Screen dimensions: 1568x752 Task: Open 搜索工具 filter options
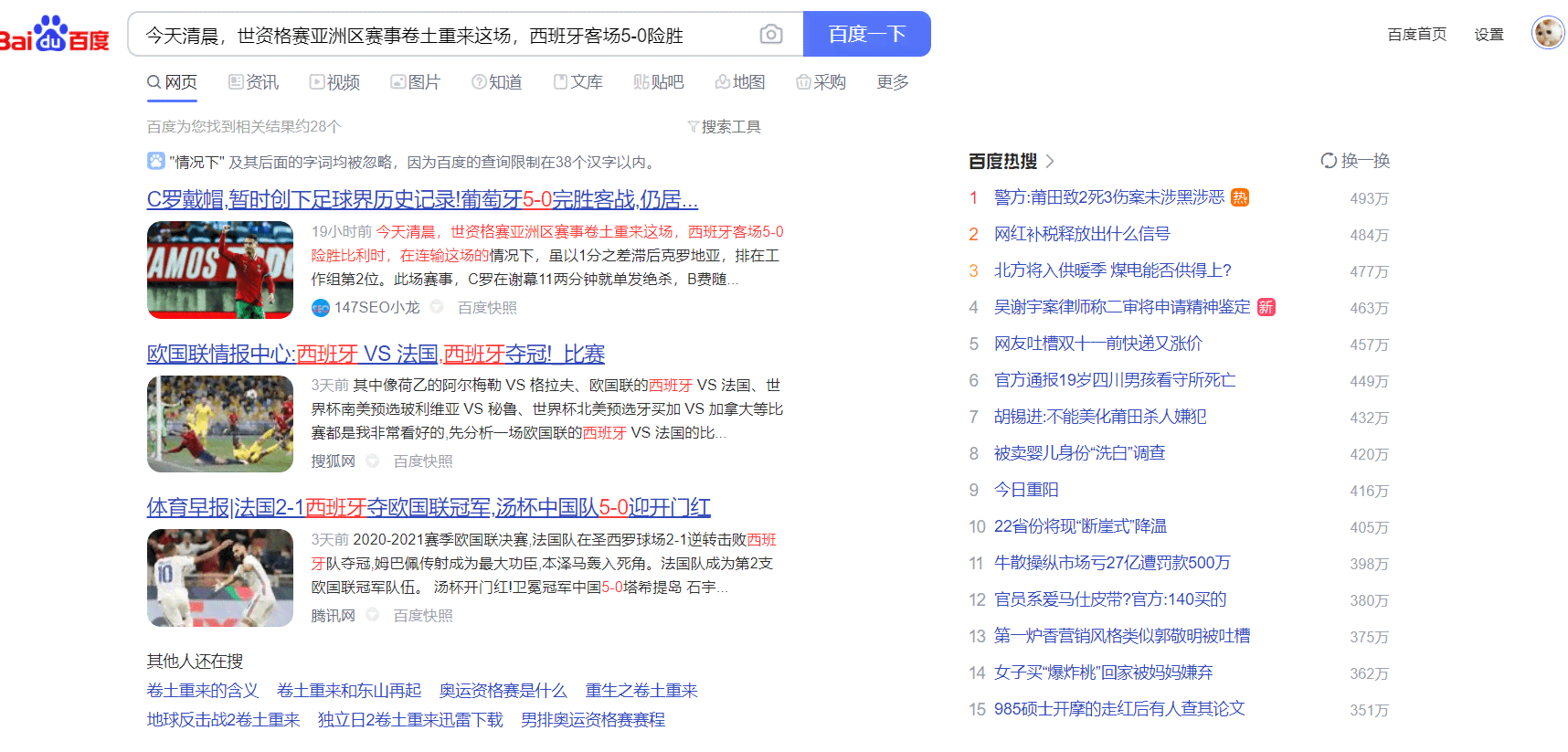724,127
